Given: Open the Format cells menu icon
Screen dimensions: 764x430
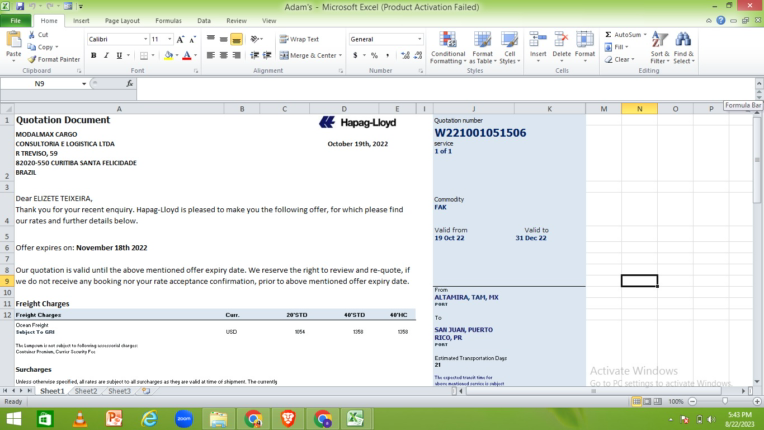Looking at the screenshot, I should (x=585, y=40).
